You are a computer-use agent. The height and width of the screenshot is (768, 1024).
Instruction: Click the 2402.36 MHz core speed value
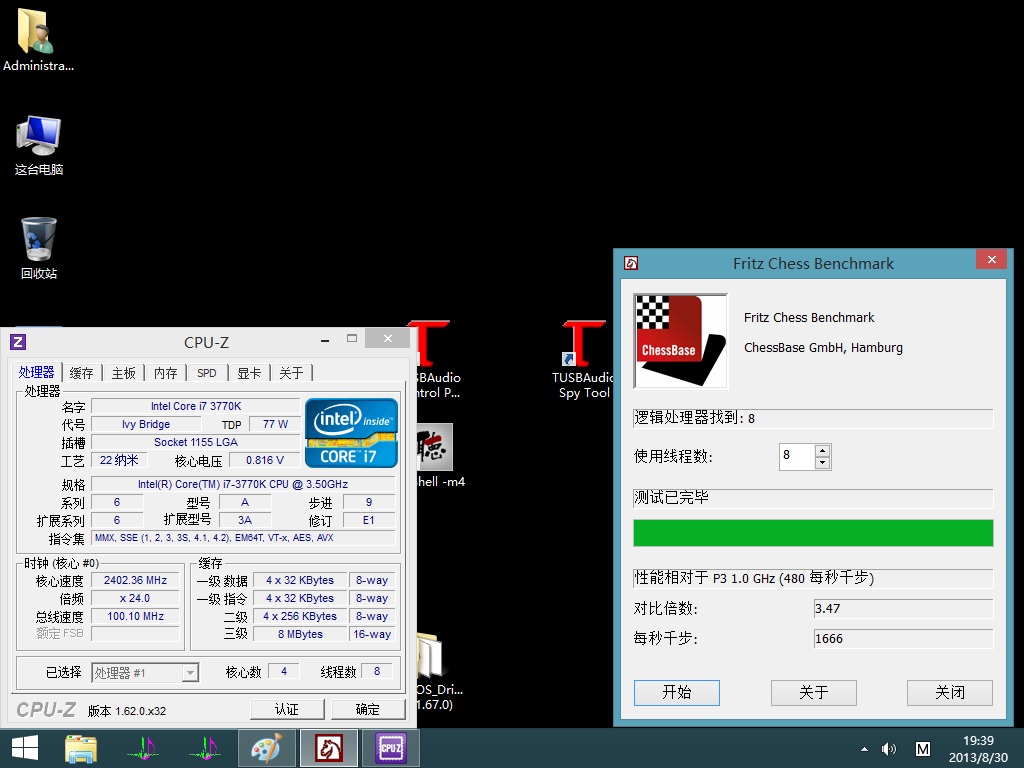coord(135,580)
